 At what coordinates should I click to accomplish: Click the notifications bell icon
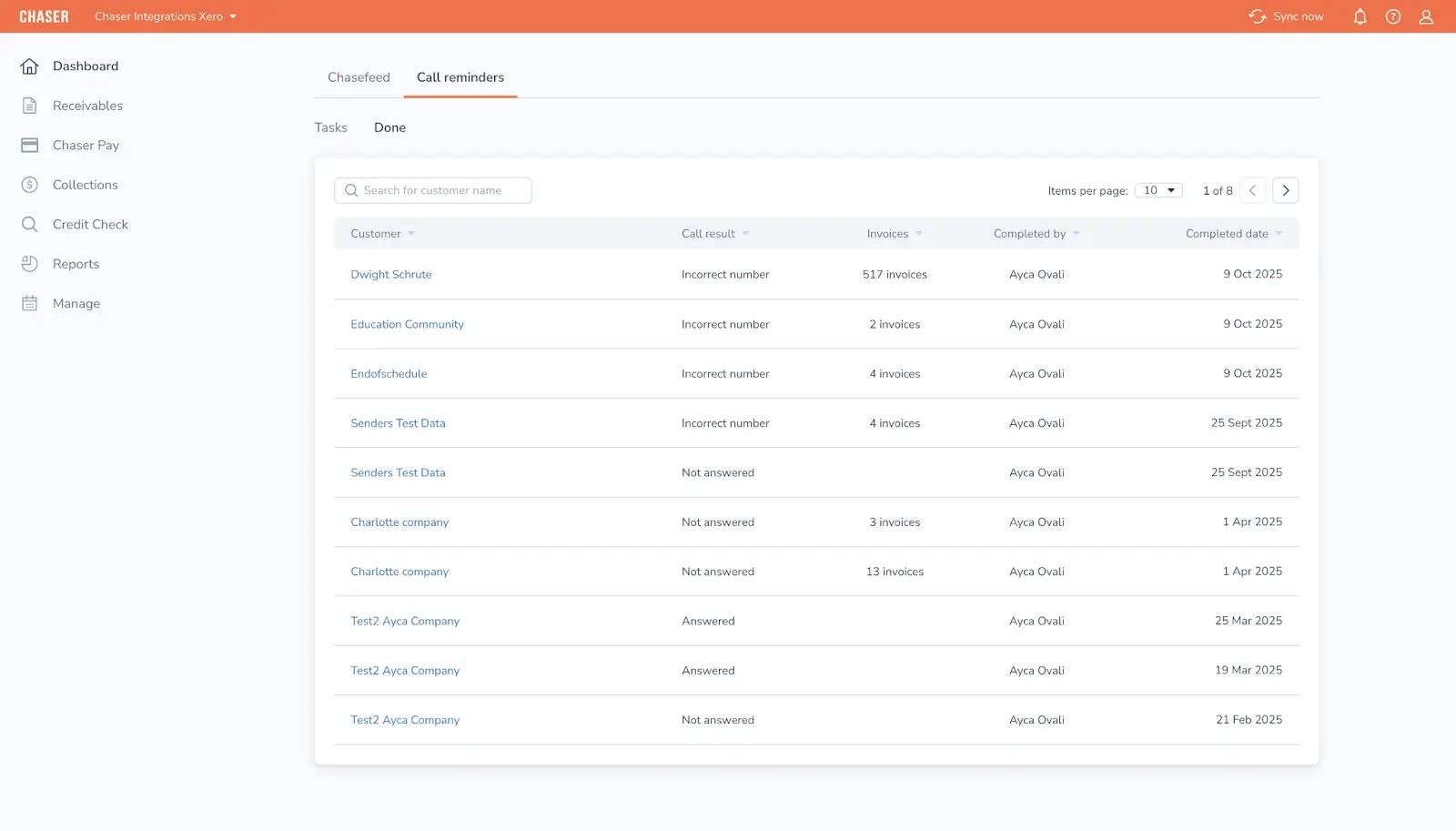coord(1360,16)
